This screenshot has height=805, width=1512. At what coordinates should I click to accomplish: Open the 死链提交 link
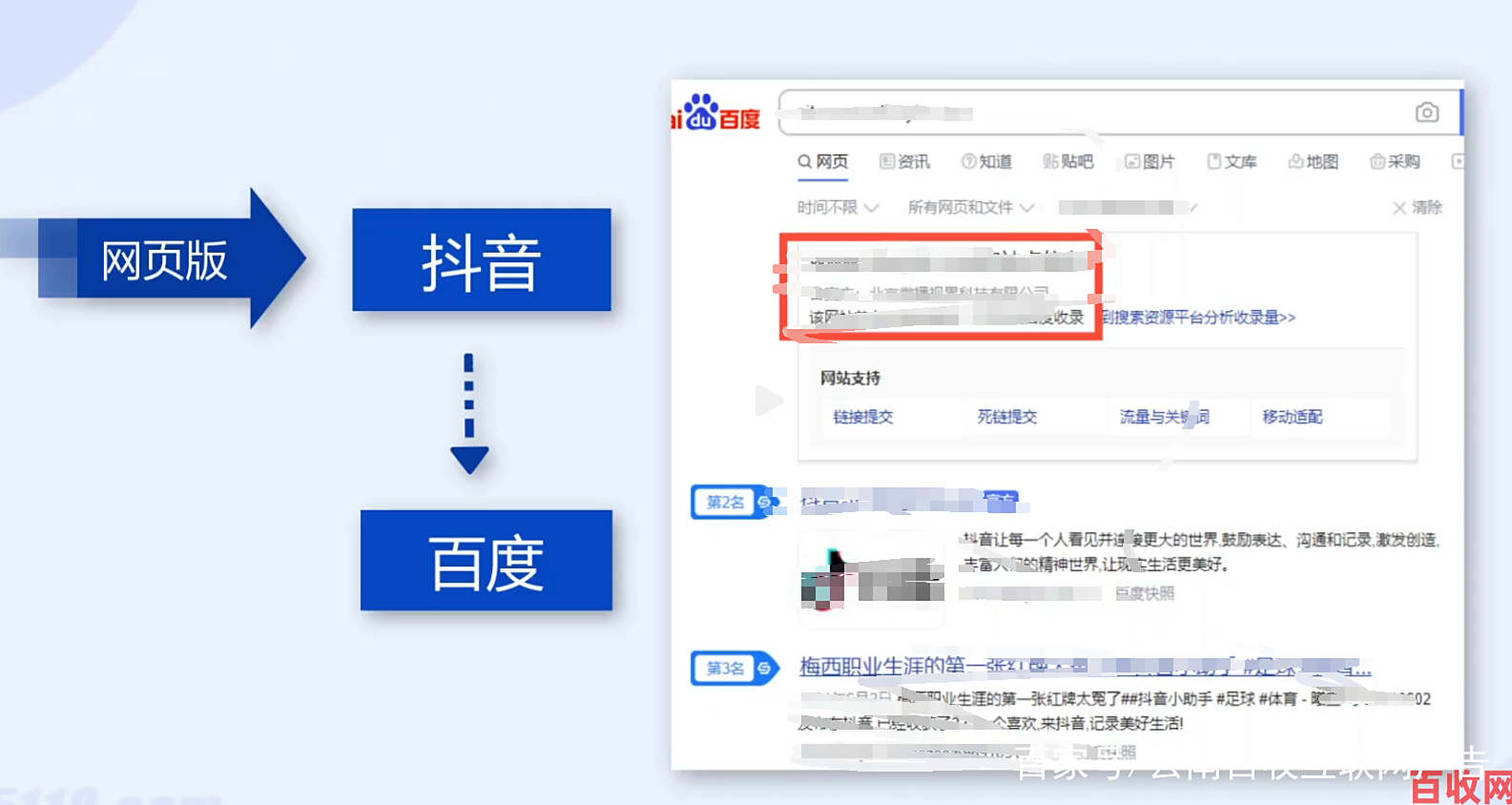pos(1006,417)
